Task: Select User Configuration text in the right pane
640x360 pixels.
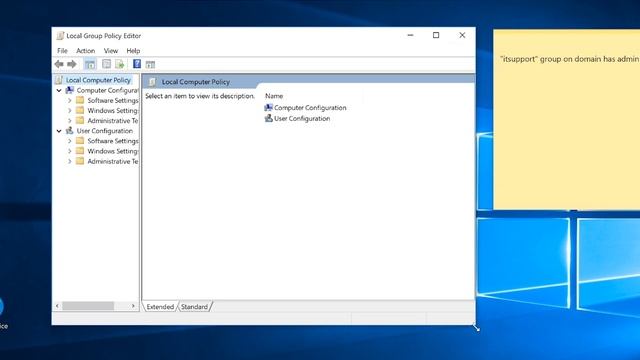Action: (302, 118)
